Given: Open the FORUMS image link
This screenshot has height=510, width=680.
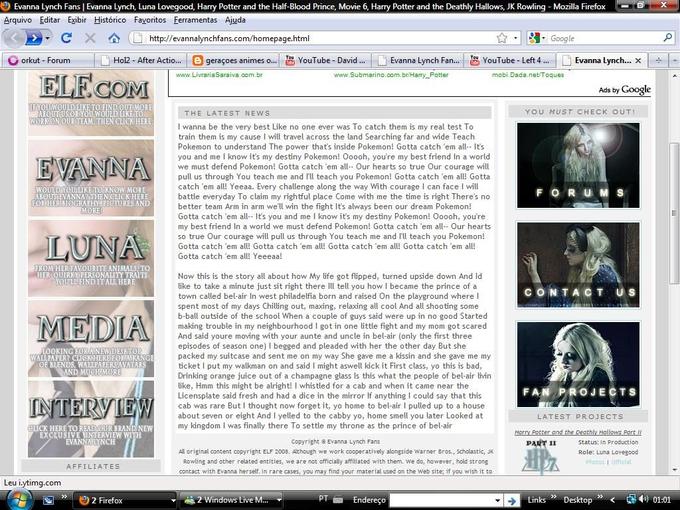Looking at the screenshot, I should [x=578, y=165].
